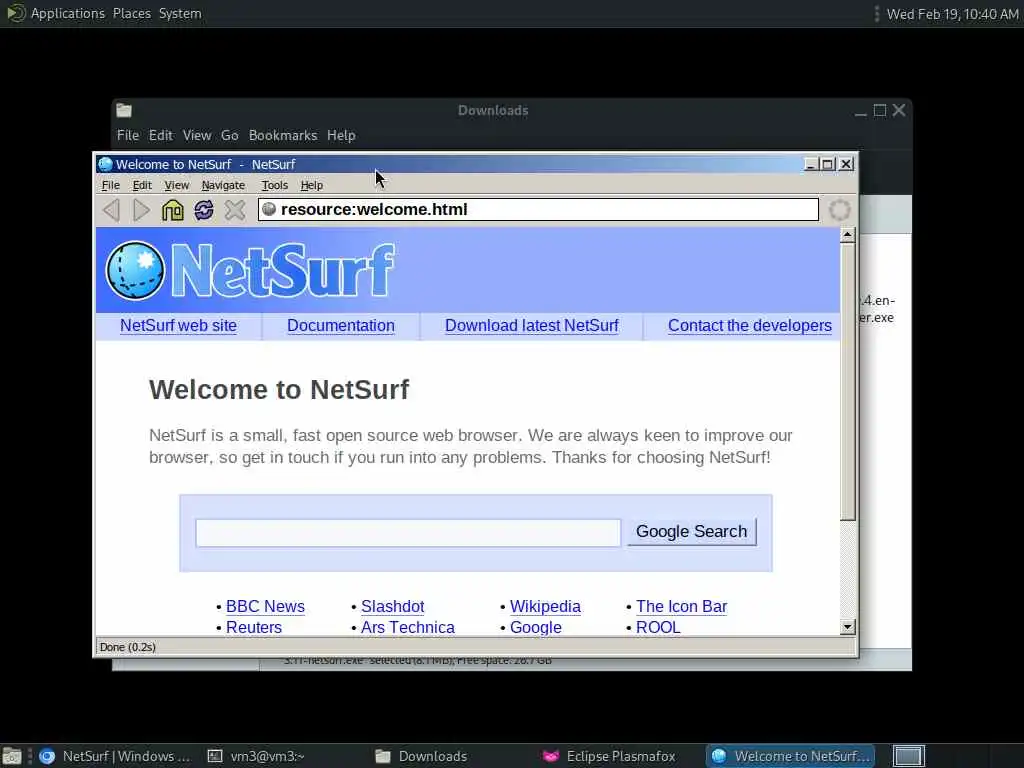Screen dimensions: 1024x768
Task: Minimize the Downloads file manager window
Action: (x=861, y=112)
